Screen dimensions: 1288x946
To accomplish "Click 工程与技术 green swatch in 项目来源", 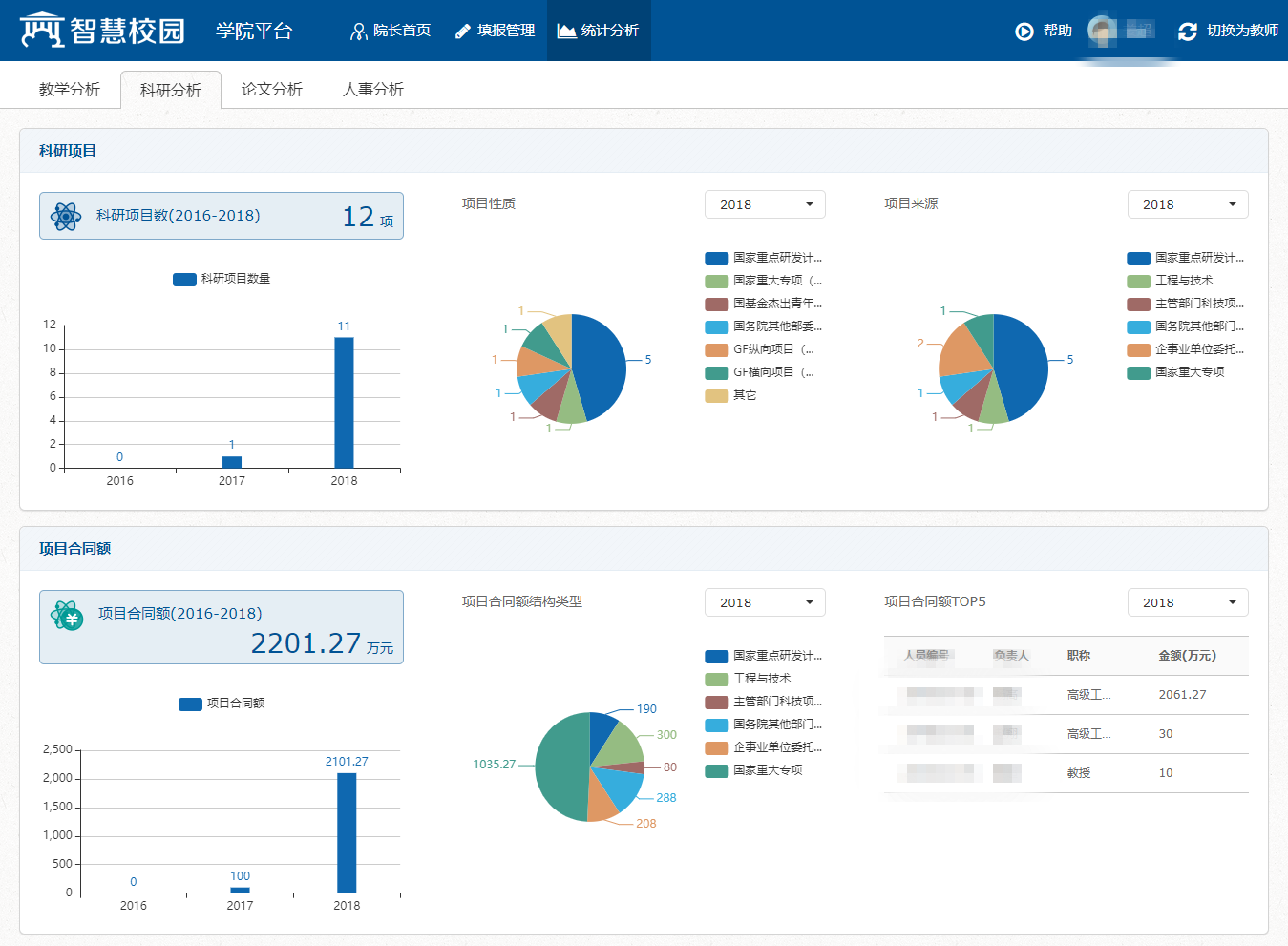I will coord(1138,281).
